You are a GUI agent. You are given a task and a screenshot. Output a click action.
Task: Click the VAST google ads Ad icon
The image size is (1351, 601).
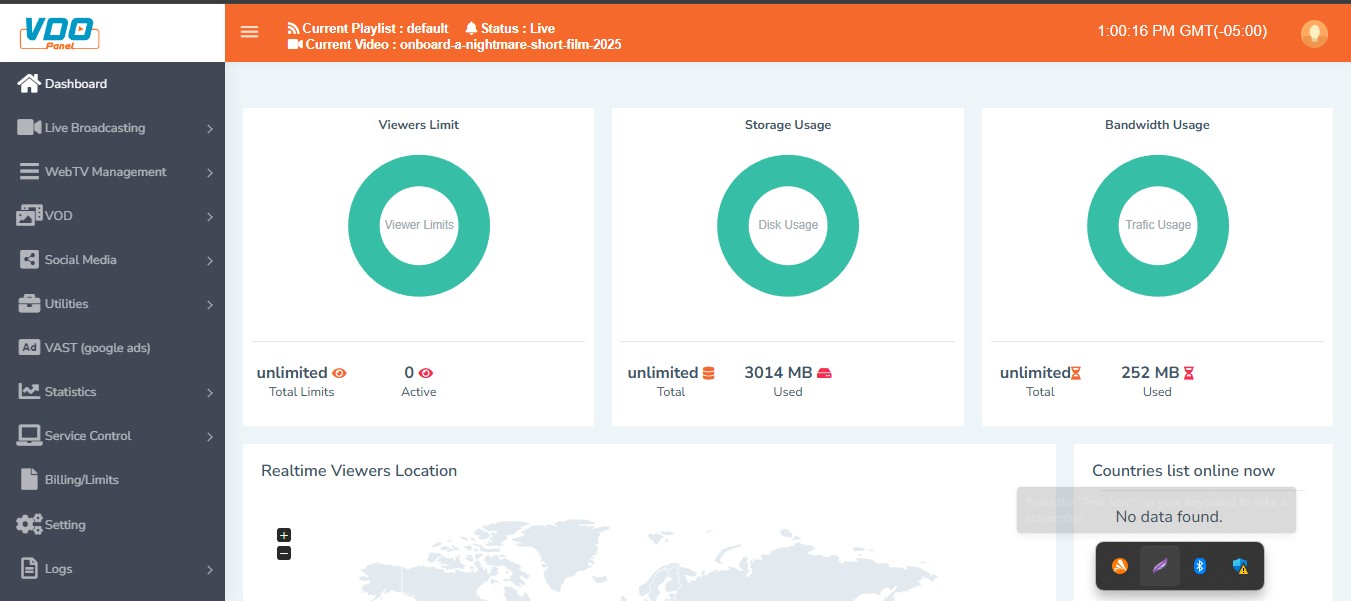pyautogui.click(x=29, y=348)
